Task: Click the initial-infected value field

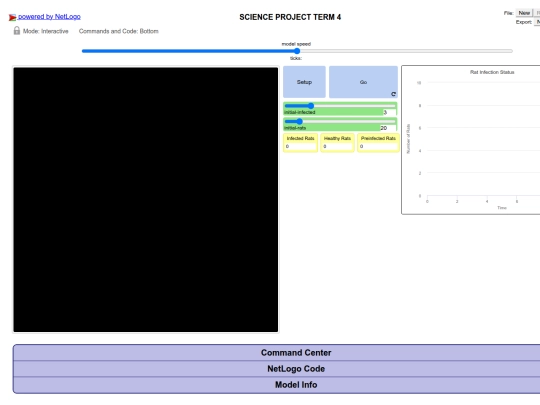Action: coord(389,112)
